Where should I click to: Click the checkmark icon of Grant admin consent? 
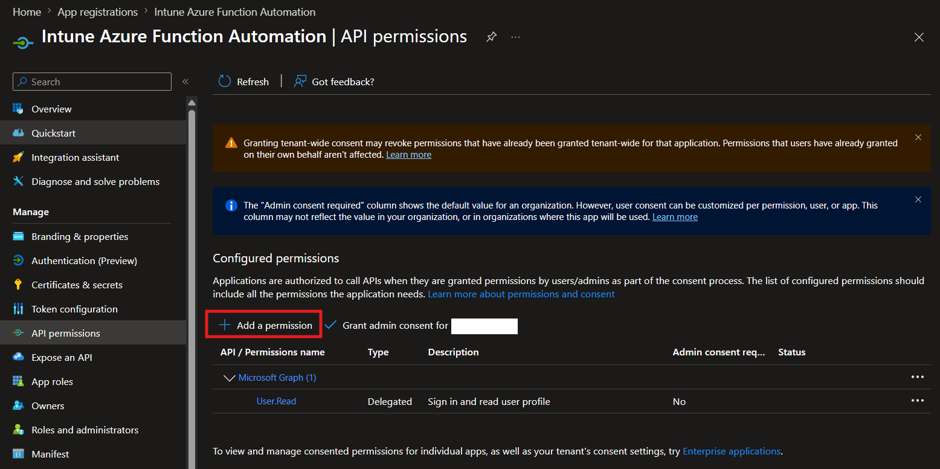click(330, 325)
